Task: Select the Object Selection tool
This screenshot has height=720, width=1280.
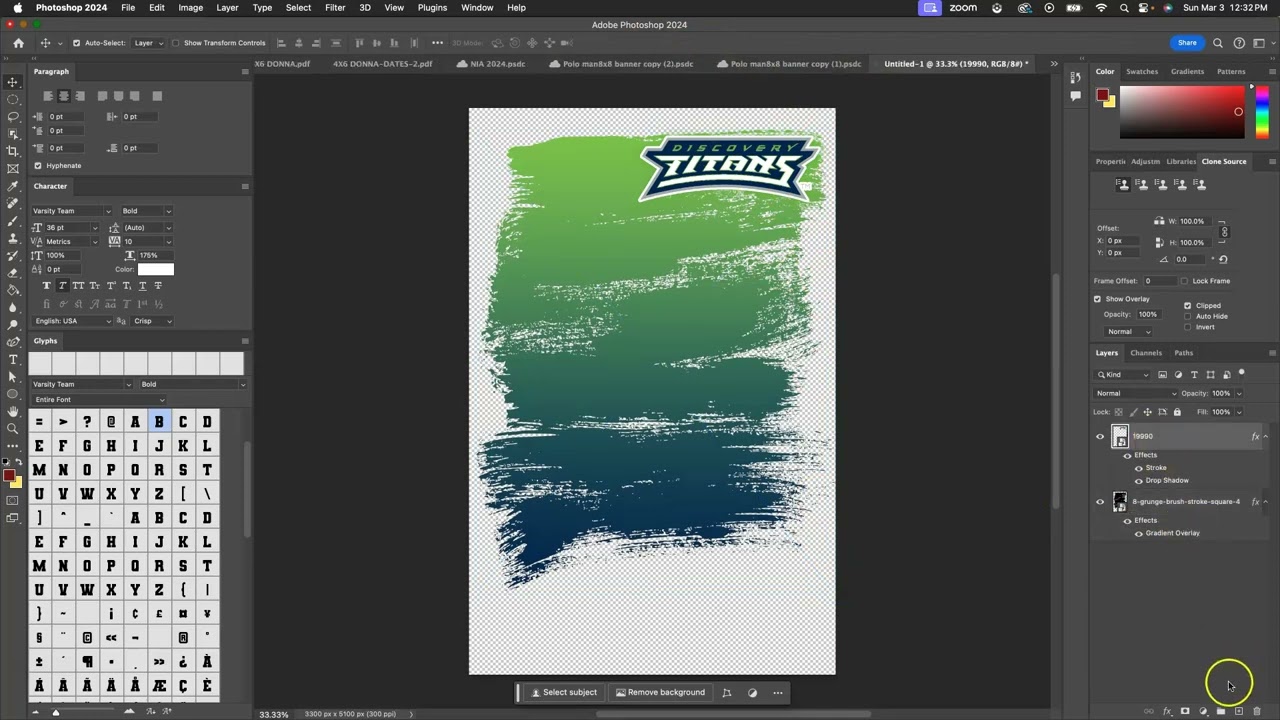Action: [x=13, y=134]
